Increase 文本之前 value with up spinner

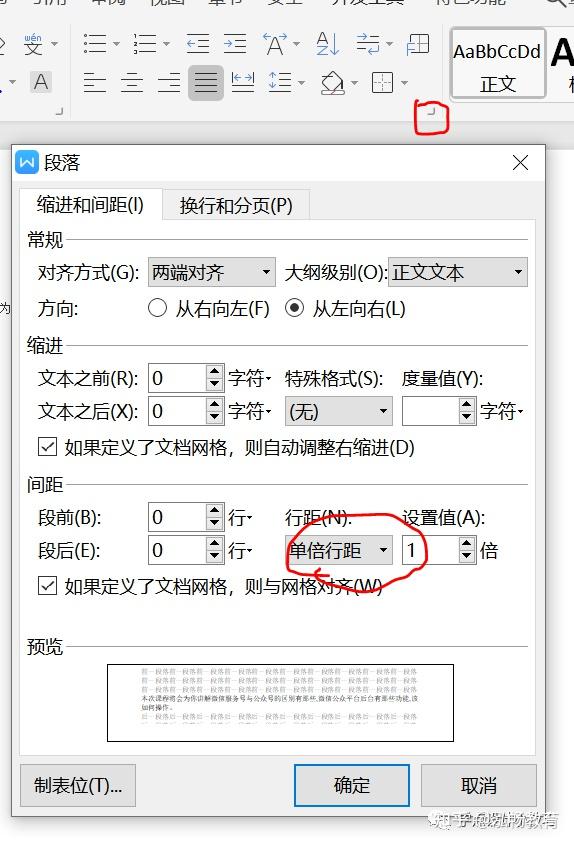pos(215,372)
